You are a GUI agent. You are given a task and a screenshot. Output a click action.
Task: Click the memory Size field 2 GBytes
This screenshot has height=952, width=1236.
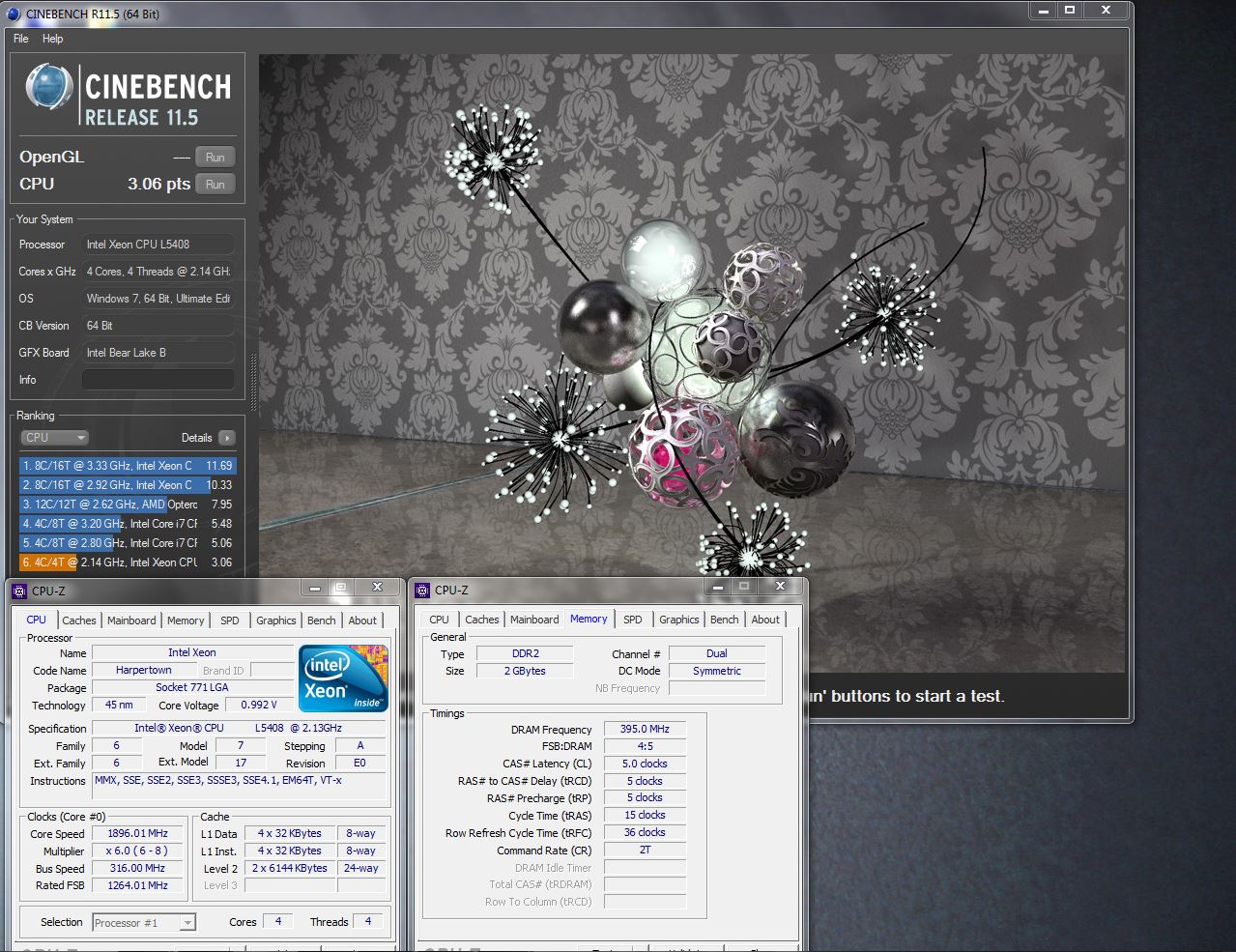click(525, 671)
